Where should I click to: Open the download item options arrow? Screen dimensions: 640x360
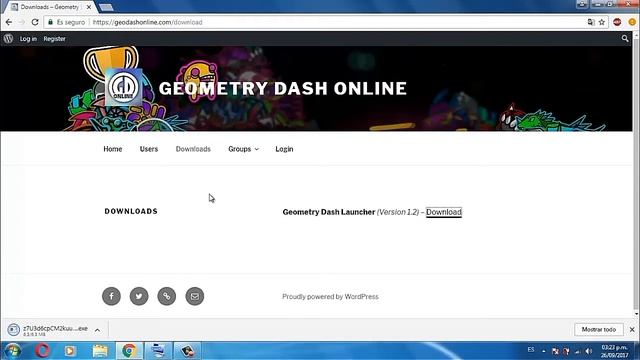97,330
